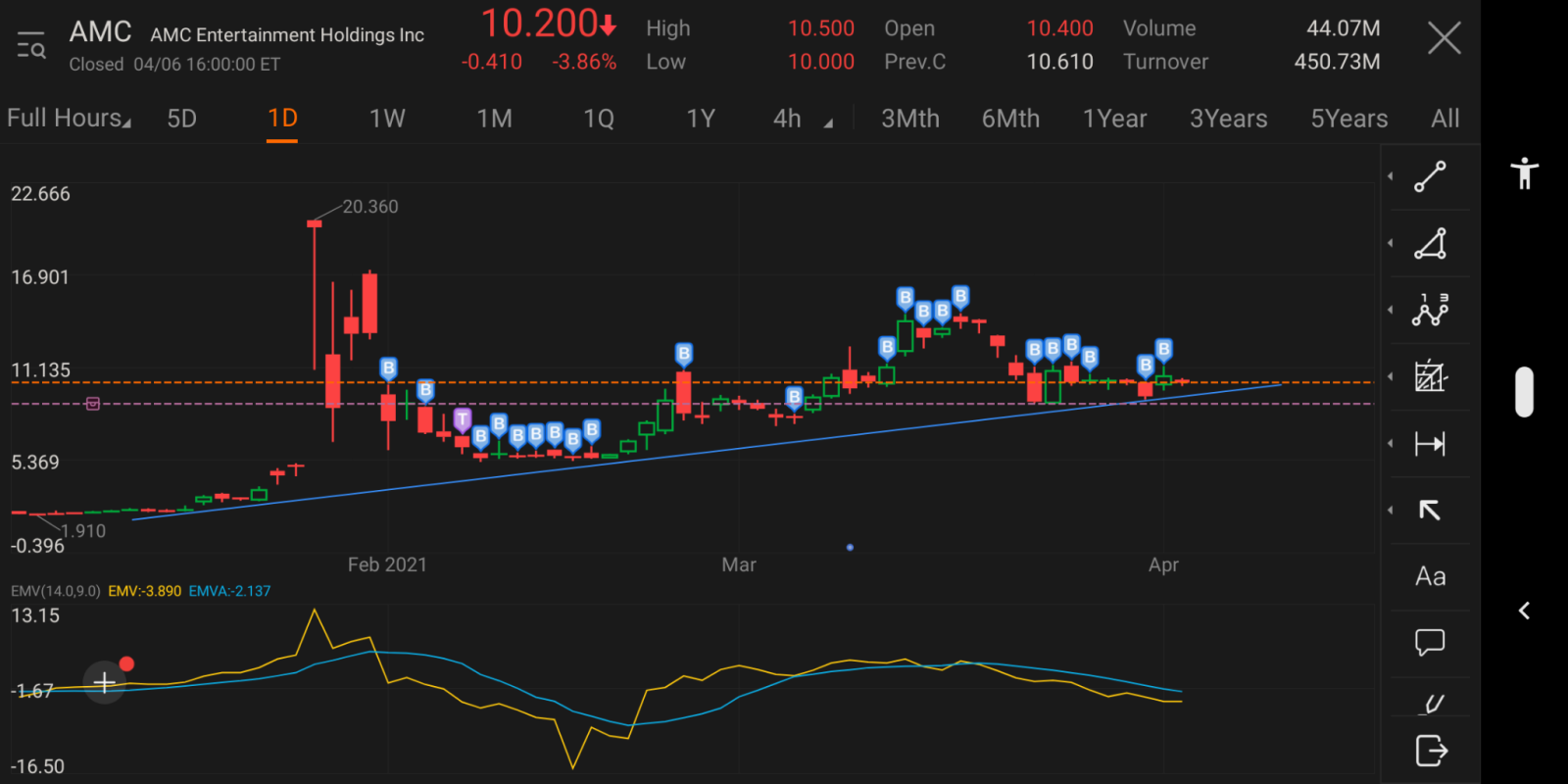Set range to 3Years
Screen dimensions: 1568x784
pos(1229,119)
